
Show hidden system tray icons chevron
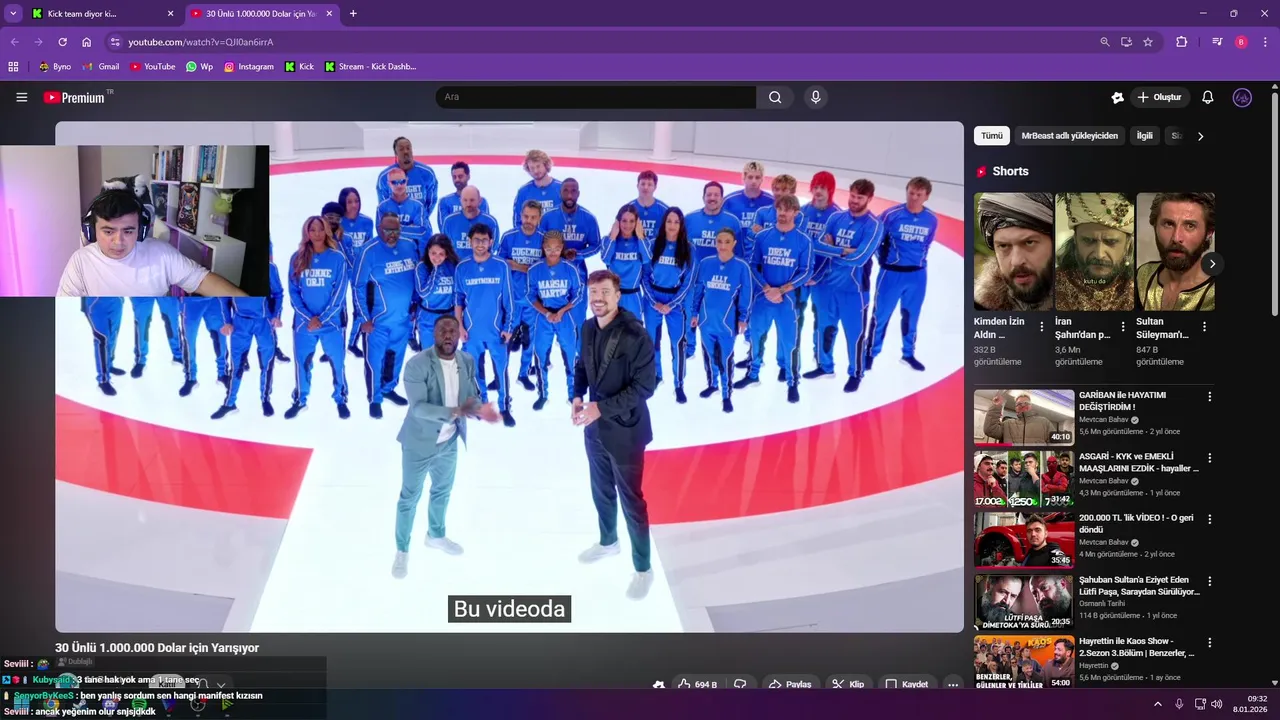click(1158, 704)
